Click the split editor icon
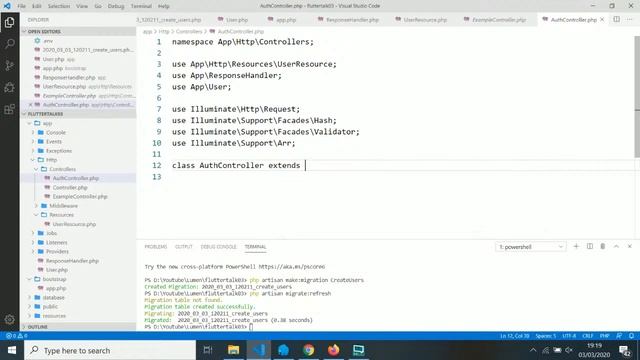The width and height of the screenshot is (640, 360). pyautogui.click(x=616, y=19)
